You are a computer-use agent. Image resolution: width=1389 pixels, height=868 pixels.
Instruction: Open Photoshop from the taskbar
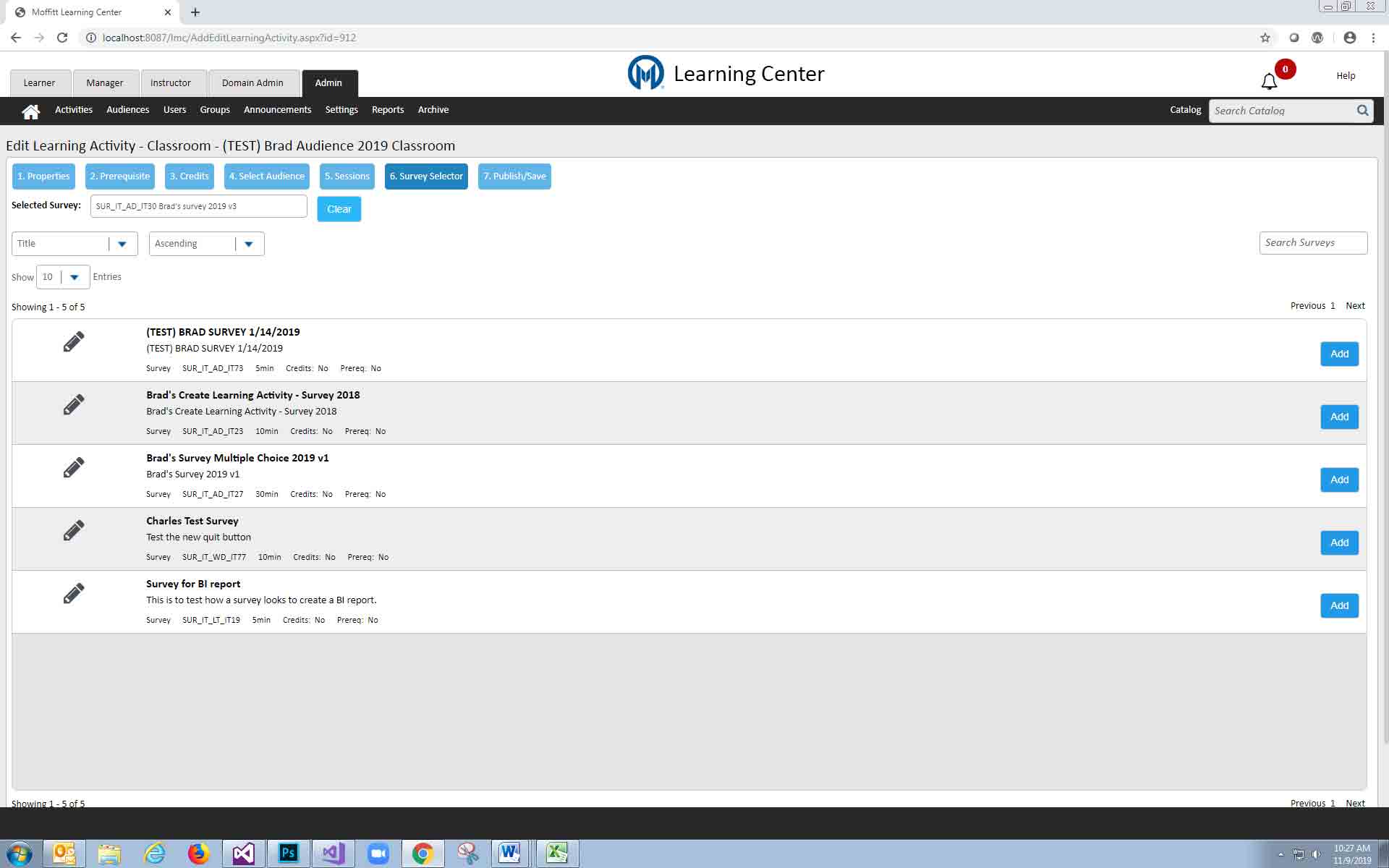coord(288,854)
